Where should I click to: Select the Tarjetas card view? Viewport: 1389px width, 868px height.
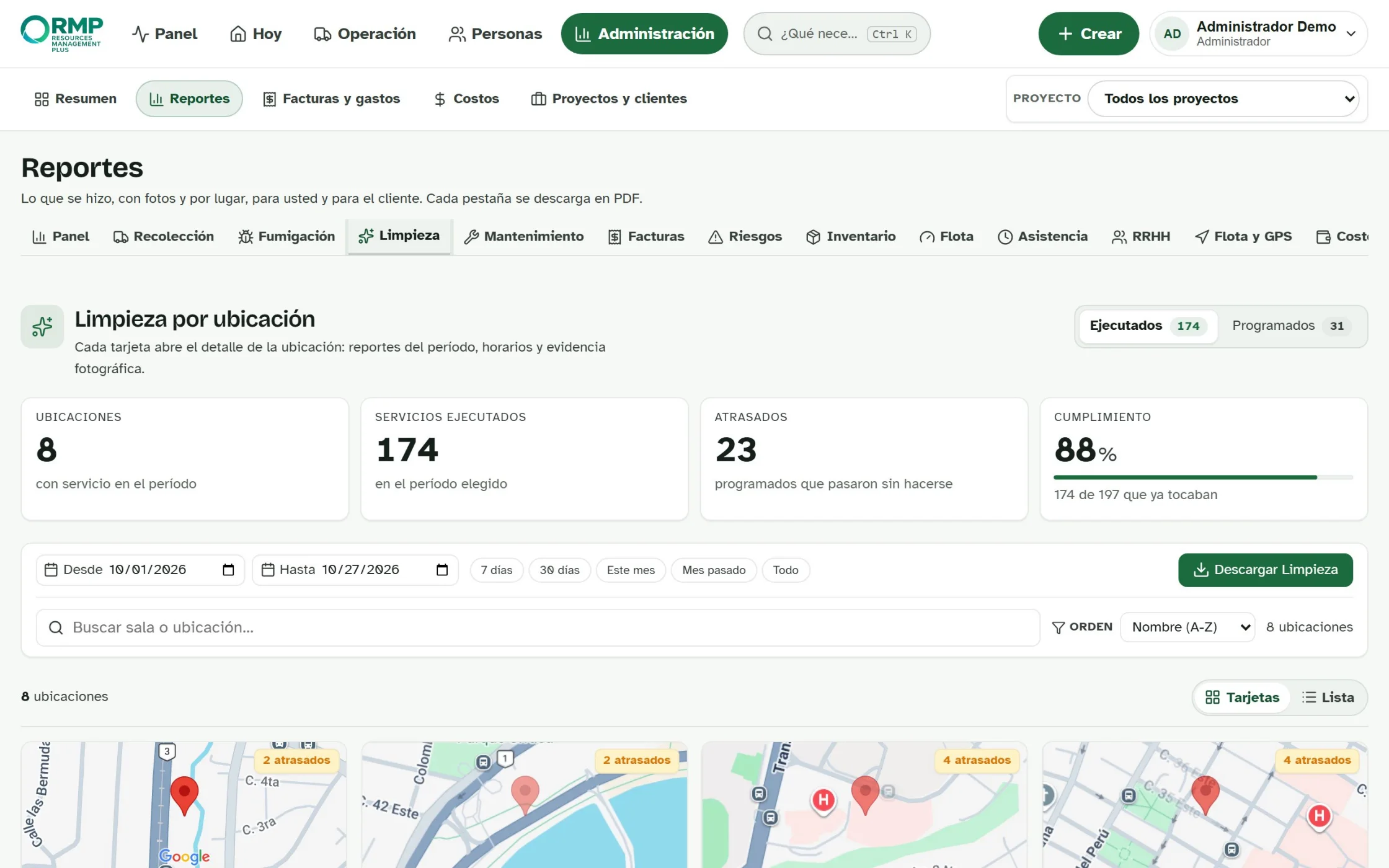pos(1242,697)
